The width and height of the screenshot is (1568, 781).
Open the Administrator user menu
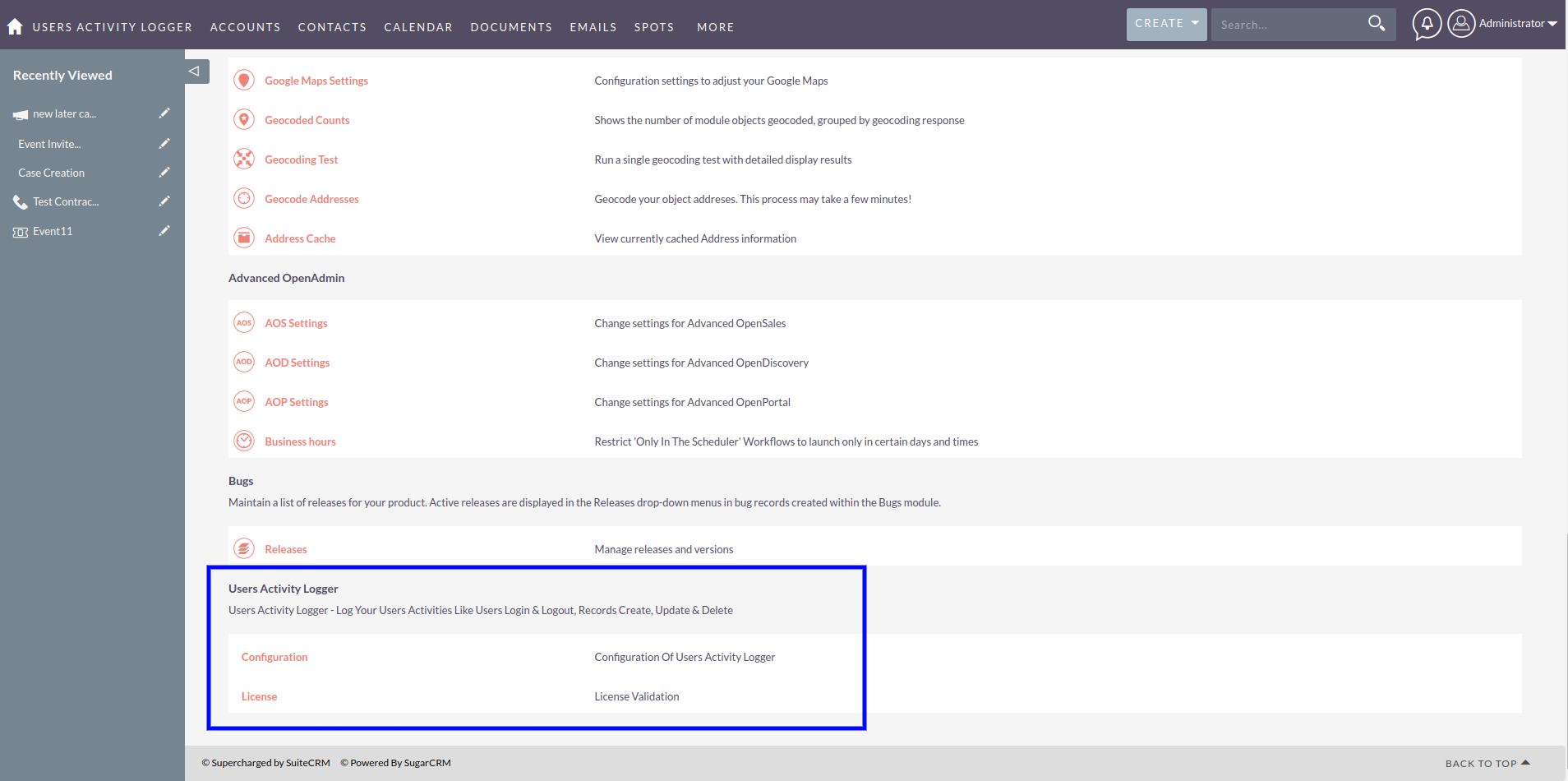(x=1518, y=24)
